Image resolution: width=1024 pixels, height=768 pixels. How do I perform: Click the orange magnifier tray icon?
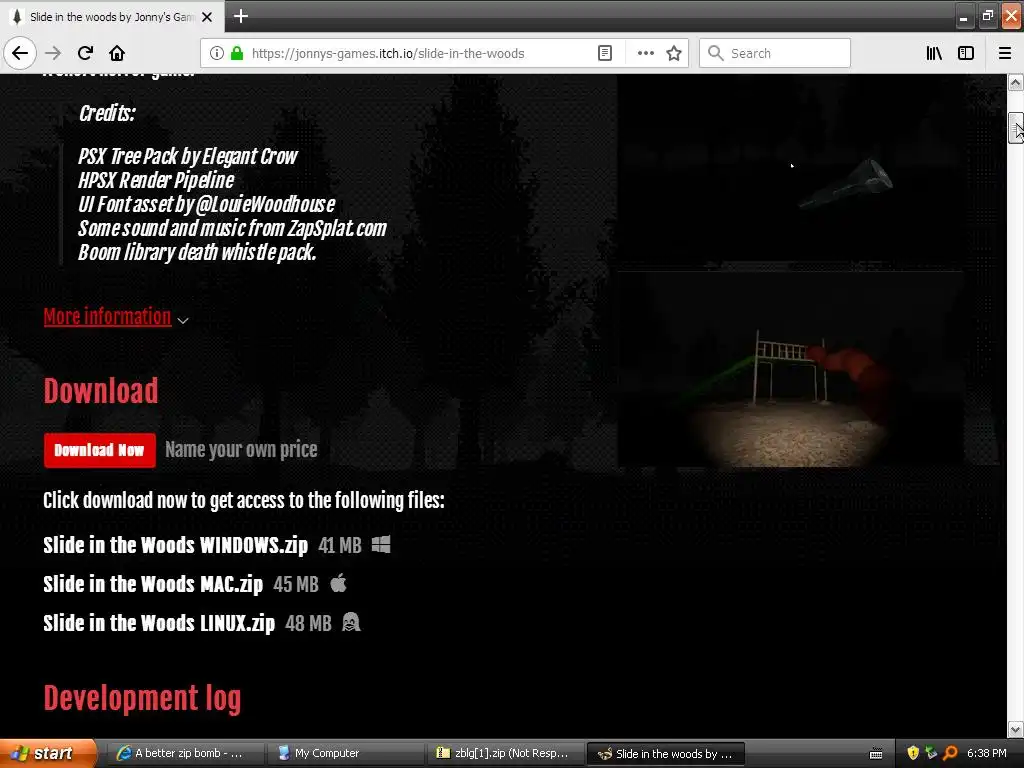[x=950, y=753]
